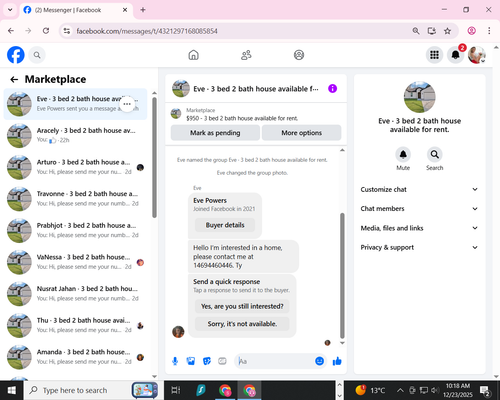500x400 pixels.
Task: Click More options button
Action: (301, 133)
